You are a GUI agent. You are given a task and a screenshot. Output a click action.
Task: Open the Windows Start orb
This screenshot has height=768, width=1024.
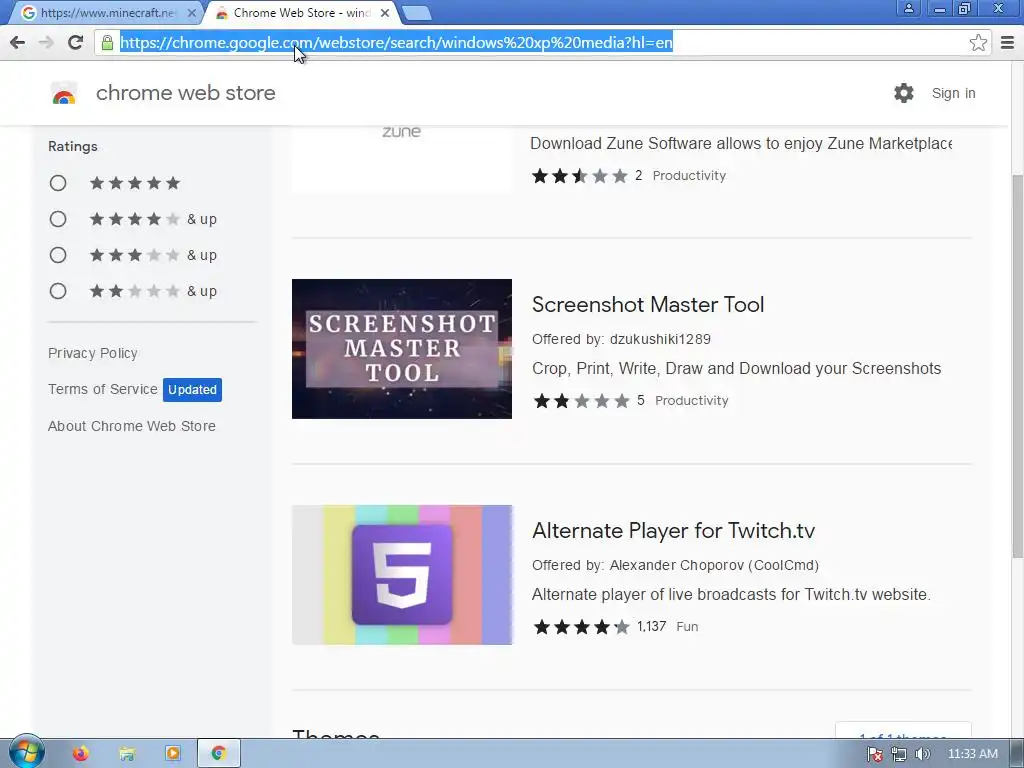pos(26,752)
